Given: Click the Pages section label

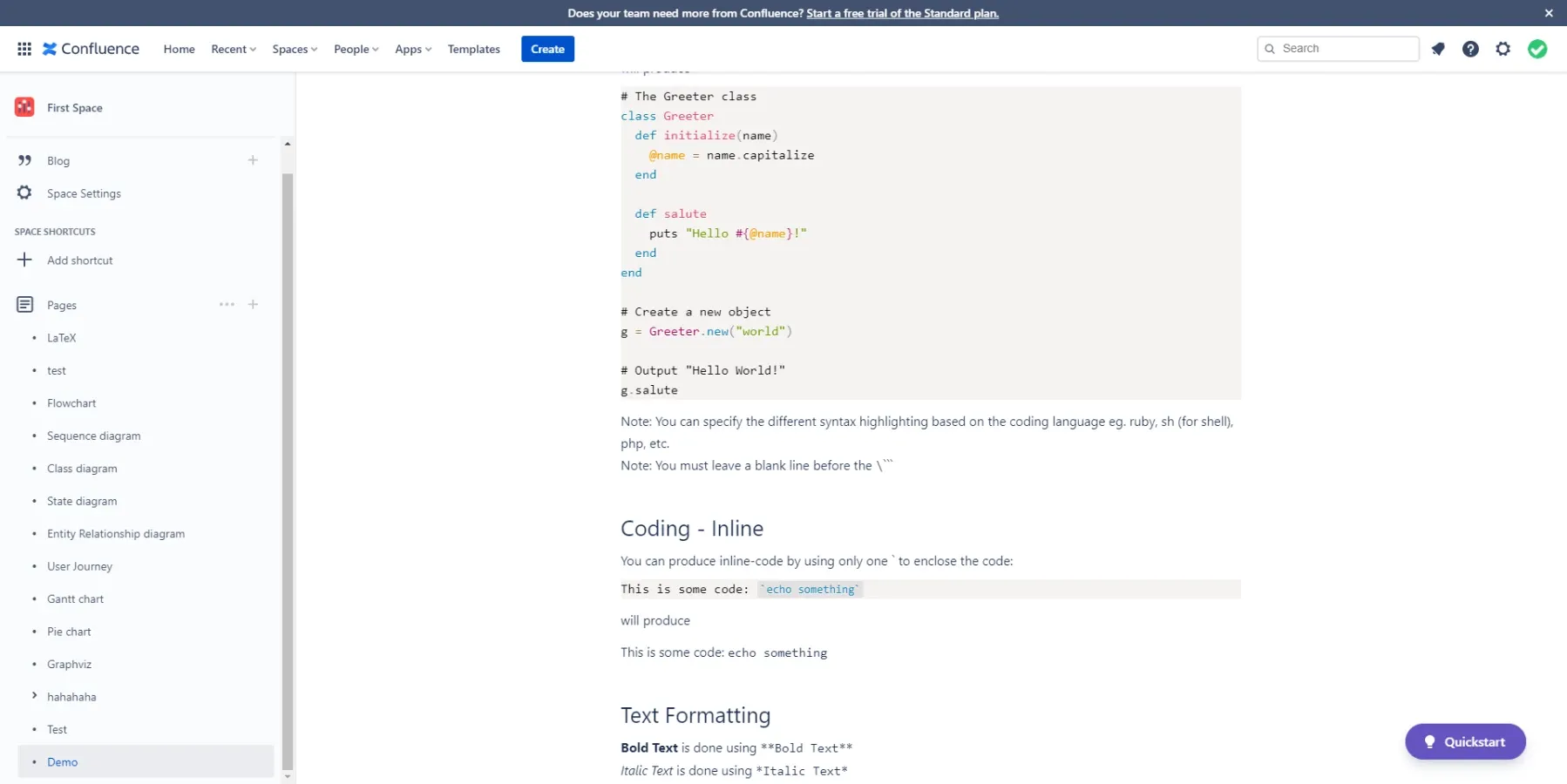Looking at the screenshot, I should click(x=62, y=305).
